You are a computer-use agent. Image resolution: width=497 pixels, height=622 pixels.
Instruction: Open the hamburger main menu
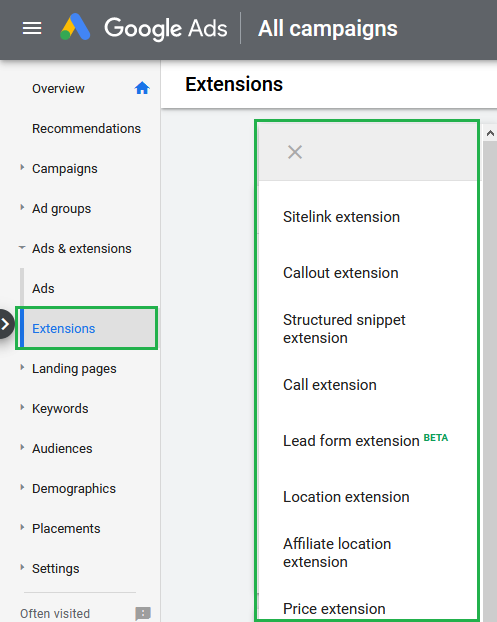(x=32, y=28)
